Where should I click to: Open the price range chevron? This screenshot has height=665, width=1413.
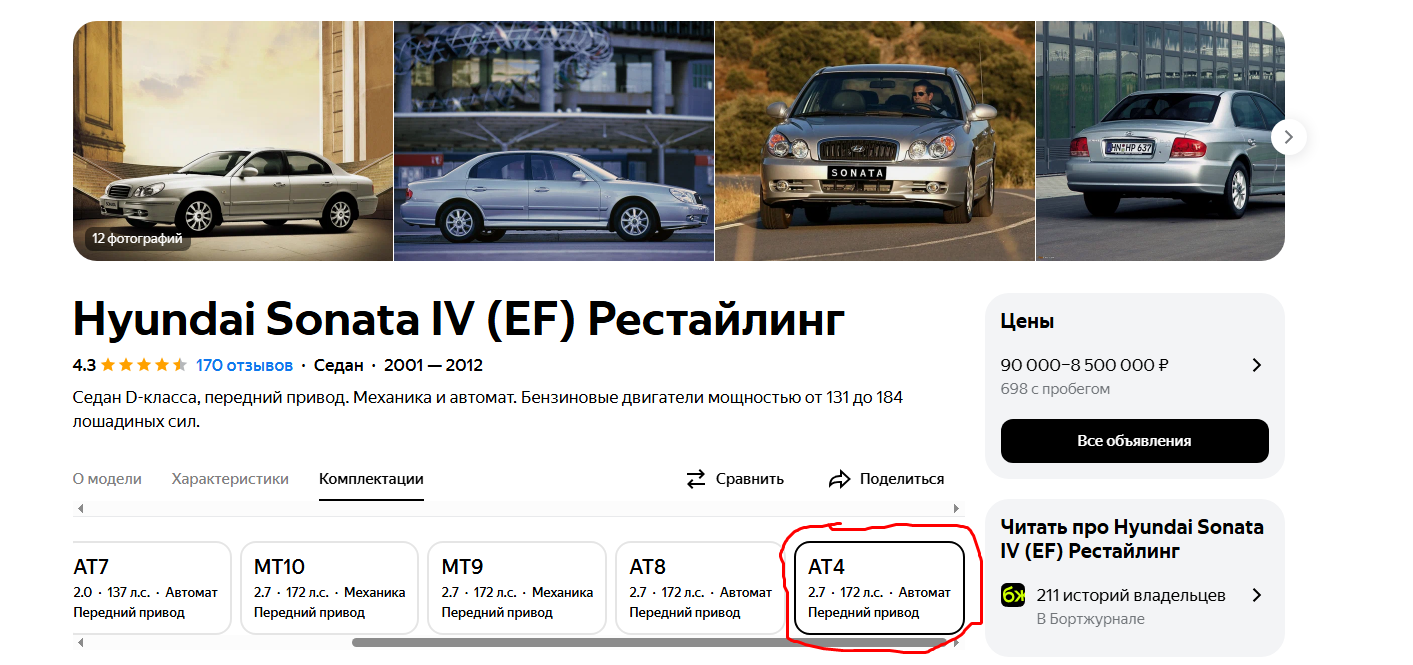coord(1257,365)
